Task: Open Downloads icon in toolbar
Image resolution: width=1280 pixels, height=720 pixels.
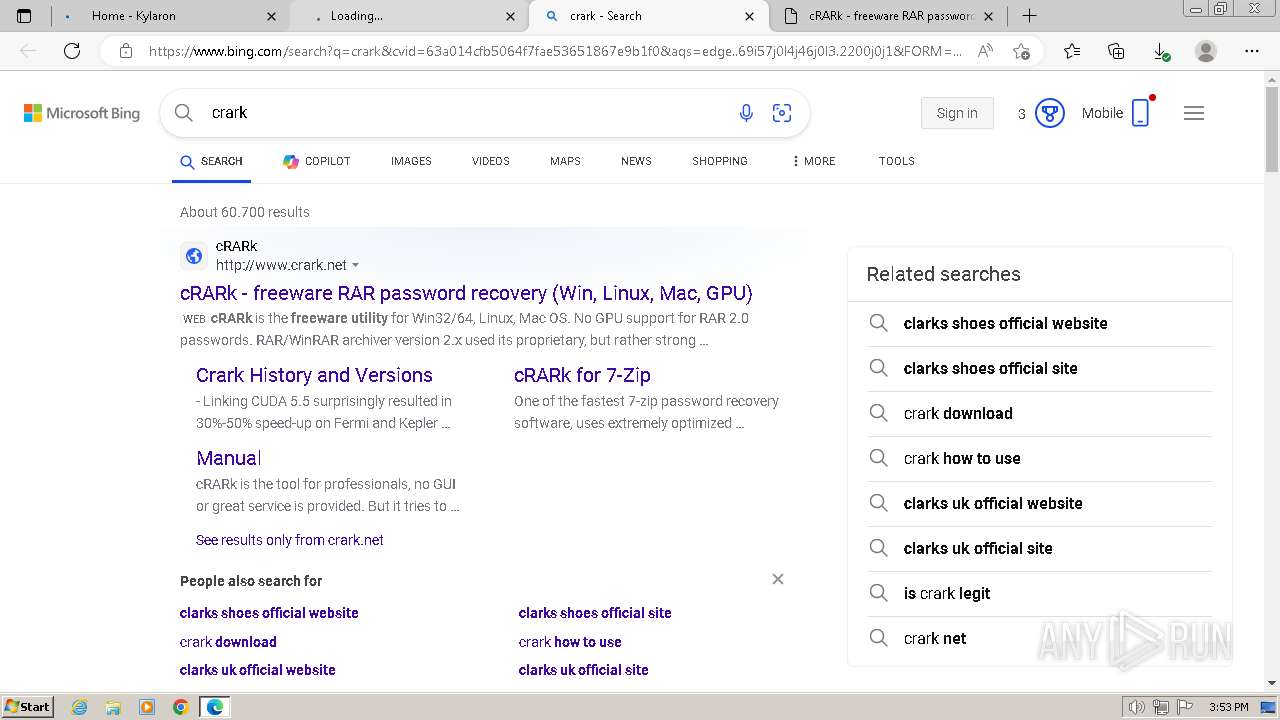Action: [x=1161, y=51]
